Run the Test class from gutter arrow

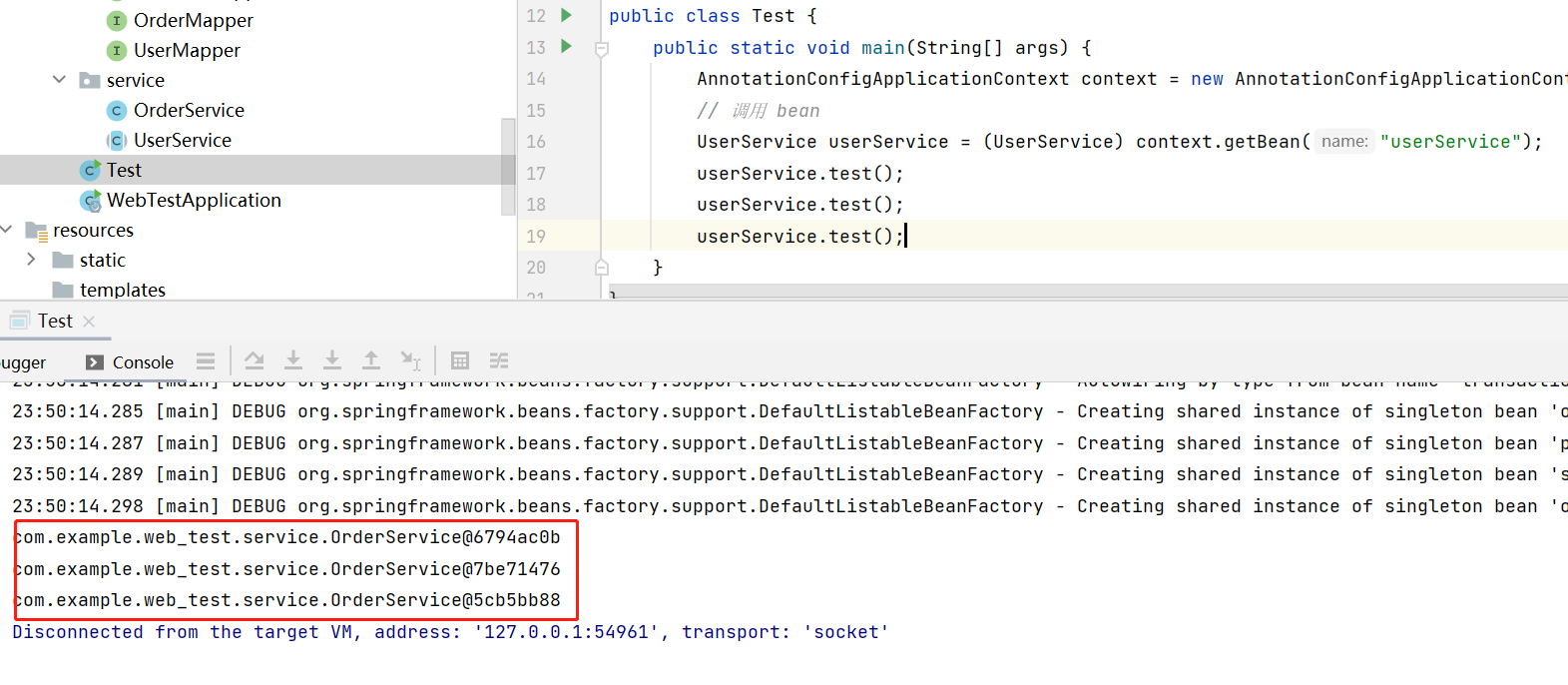566,15
